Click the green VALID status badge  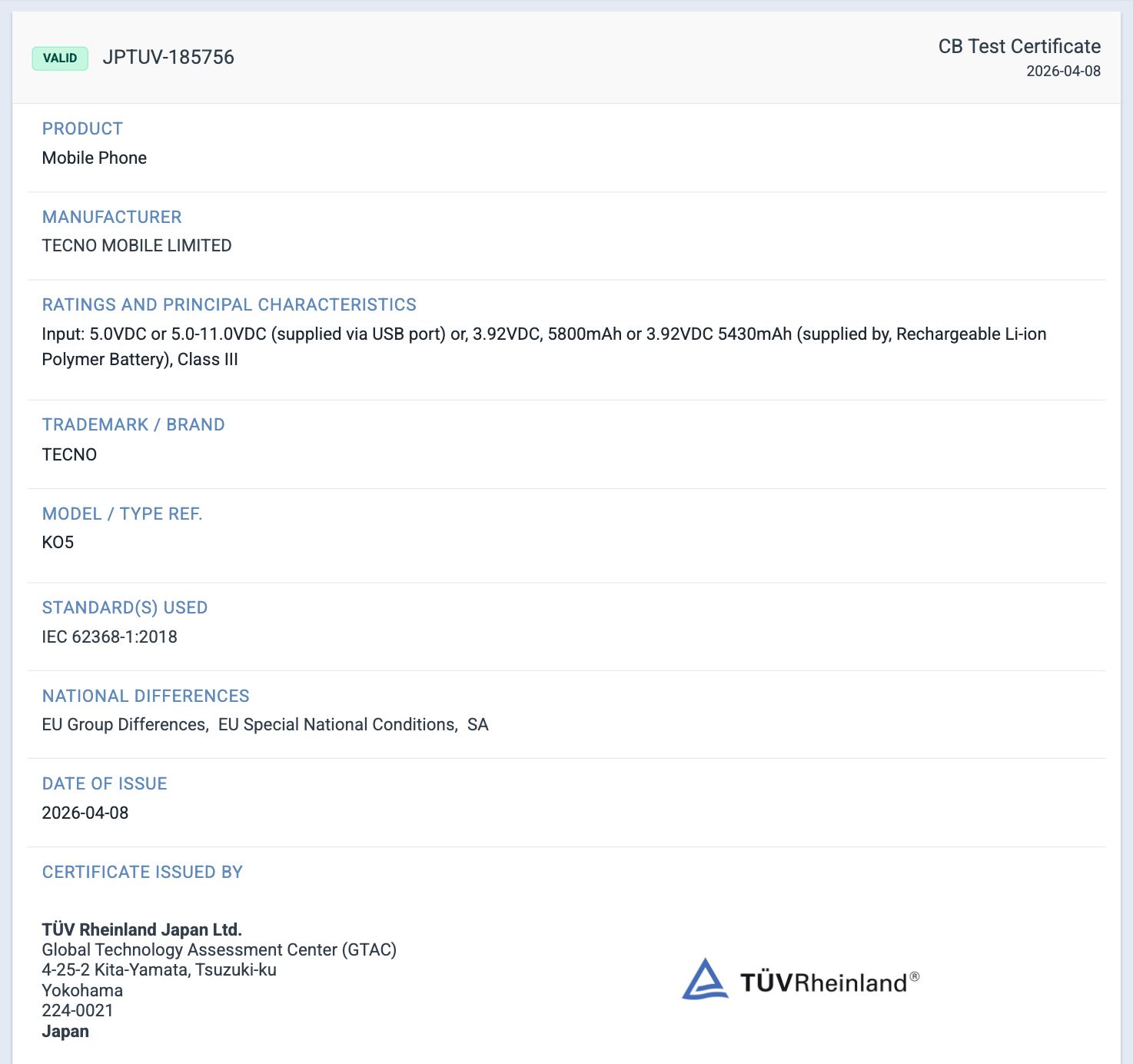pos(60,58)
